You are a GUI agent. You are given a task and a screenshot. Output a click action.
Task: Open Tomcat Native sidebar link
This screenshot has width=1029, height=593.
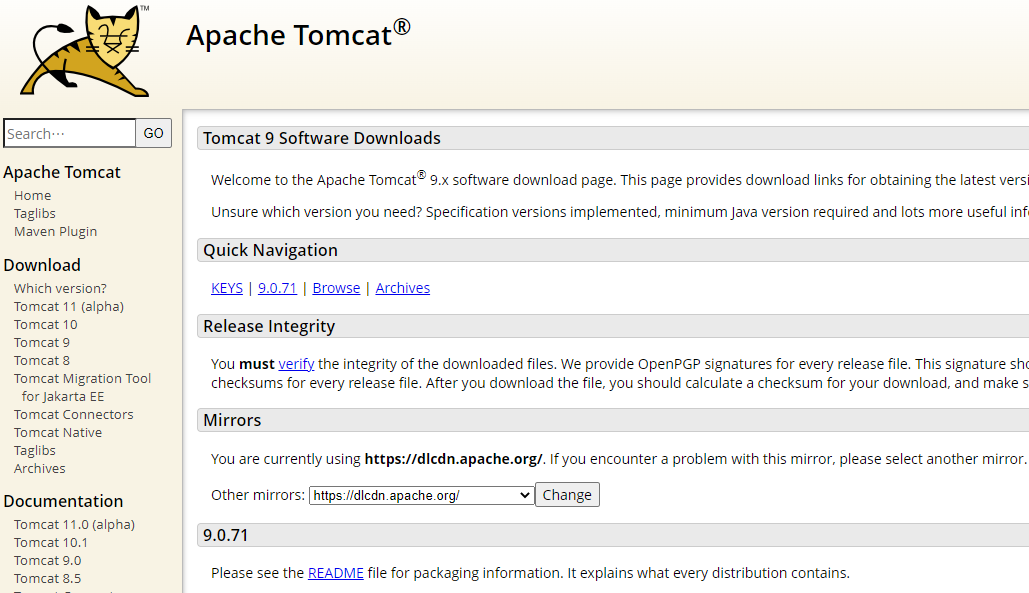click(x=57, y=432)
